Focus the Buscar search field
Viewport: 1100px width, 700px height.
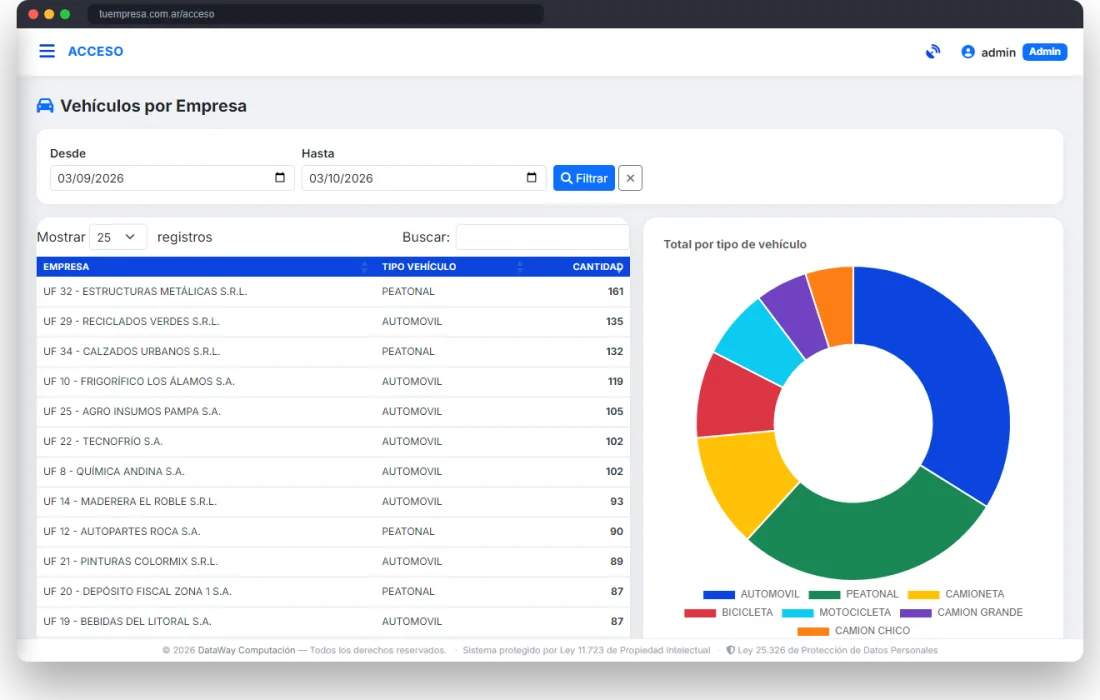pyautogui.click(x=542, y=237)
